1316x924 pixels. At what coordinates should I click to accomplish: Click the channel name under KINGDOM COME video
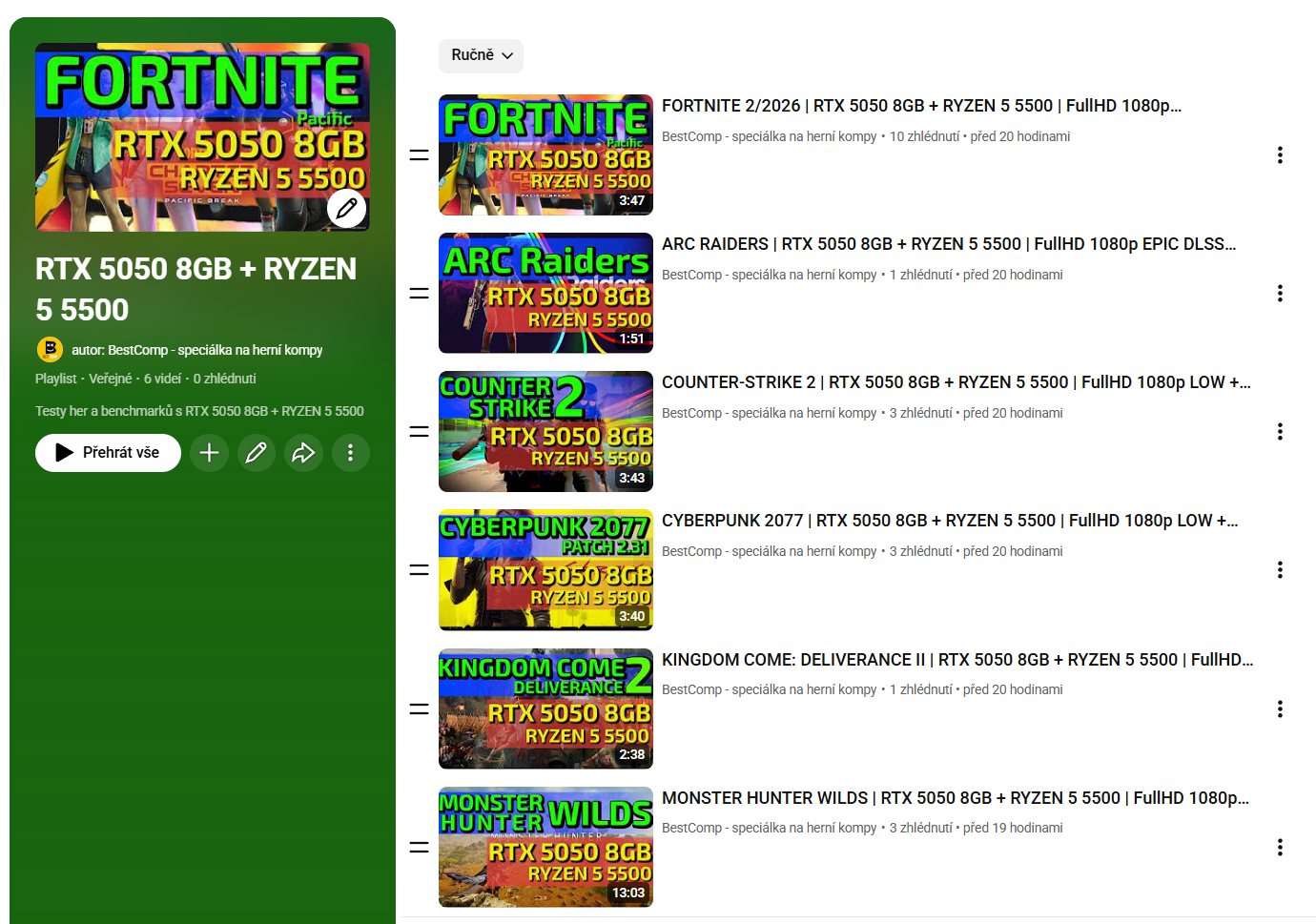[x=770, y=689]
